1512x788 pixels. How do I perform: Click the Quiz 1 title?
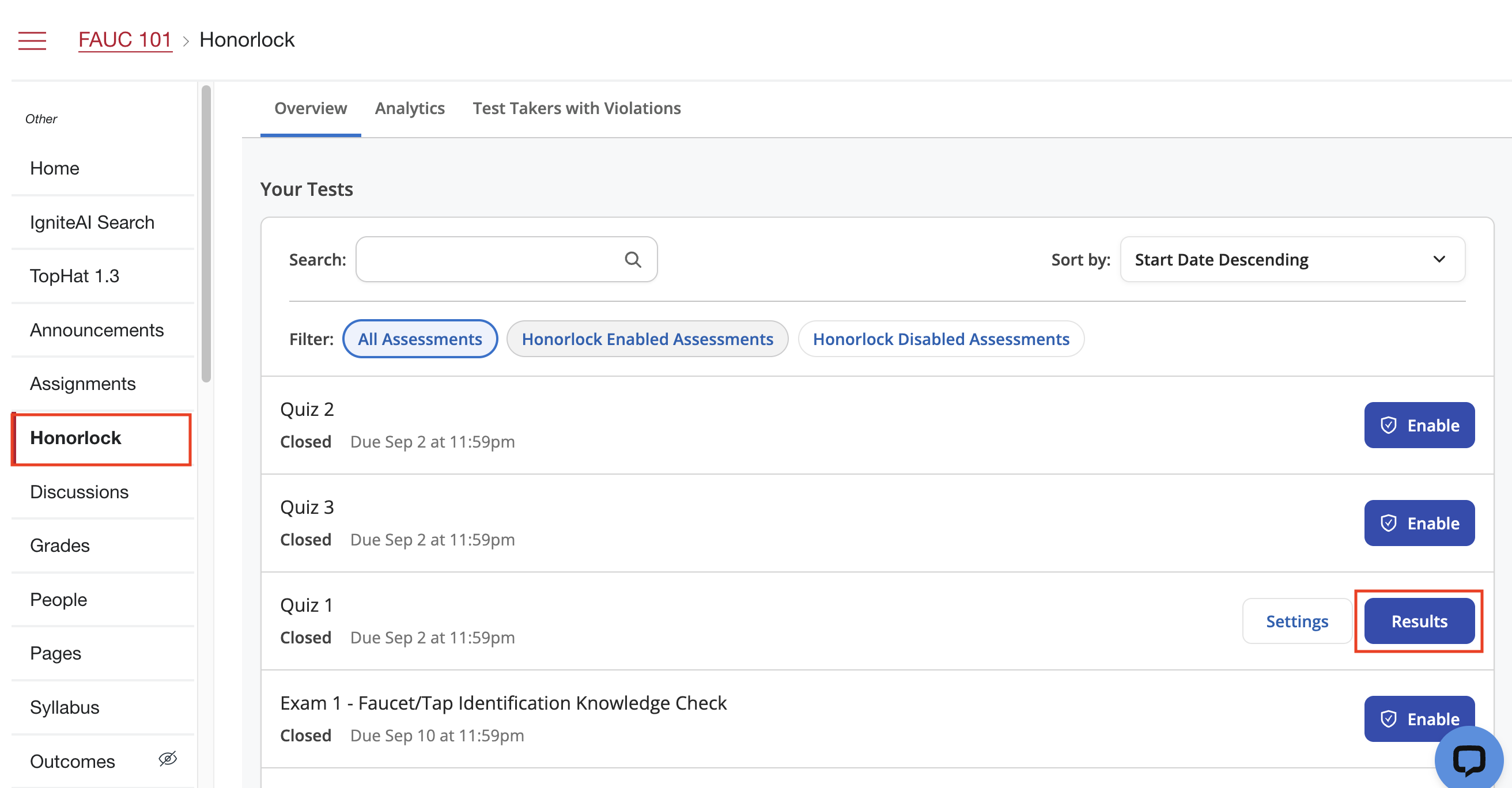(307, 605)
